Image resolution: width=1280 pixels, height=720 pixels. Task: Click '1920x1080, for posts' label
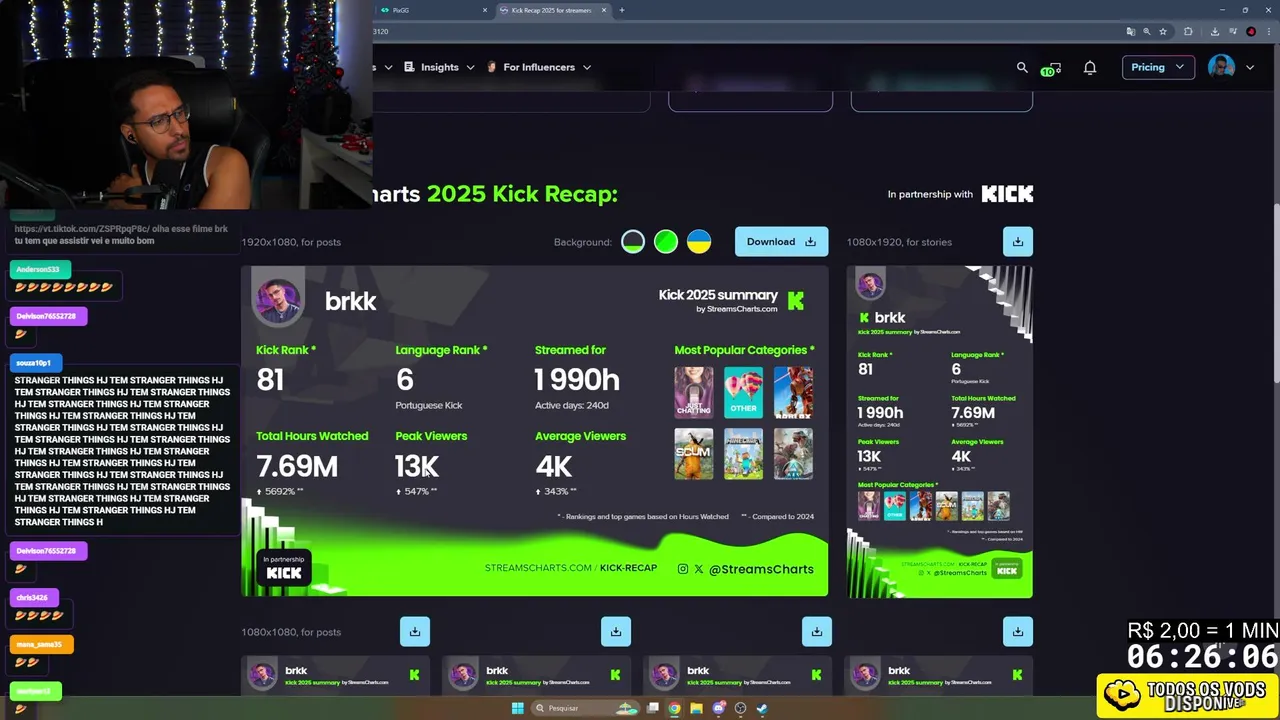[x=291, y=242]
